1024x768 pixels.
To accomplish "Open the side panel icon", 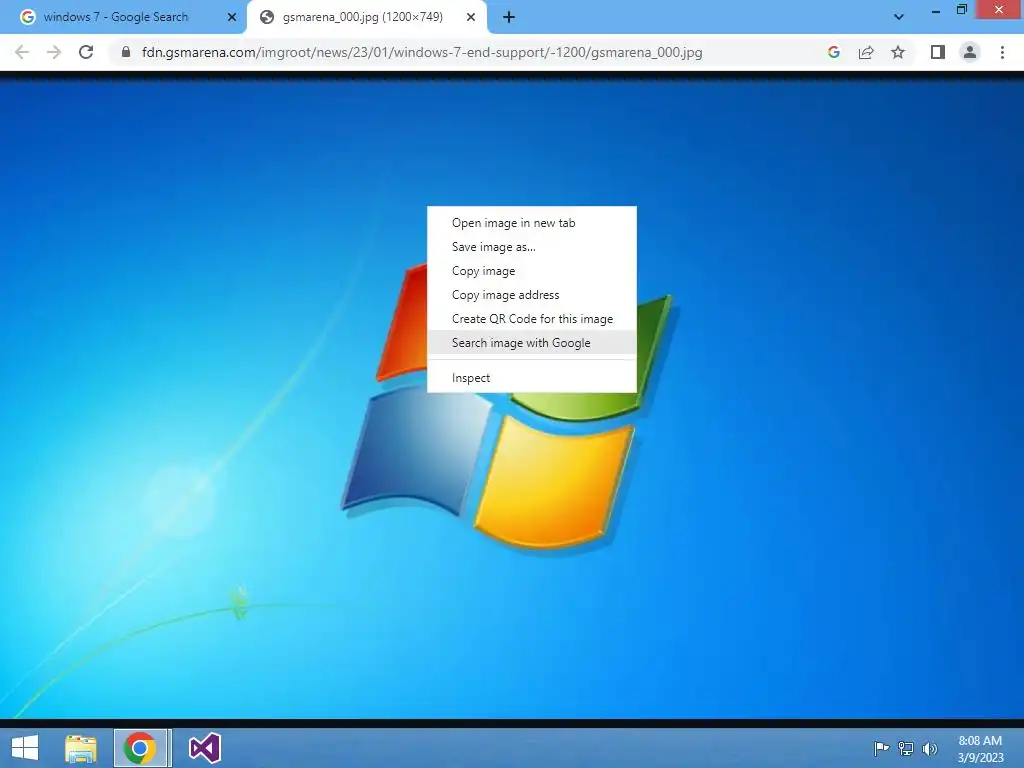I will [x=938, y=52].
